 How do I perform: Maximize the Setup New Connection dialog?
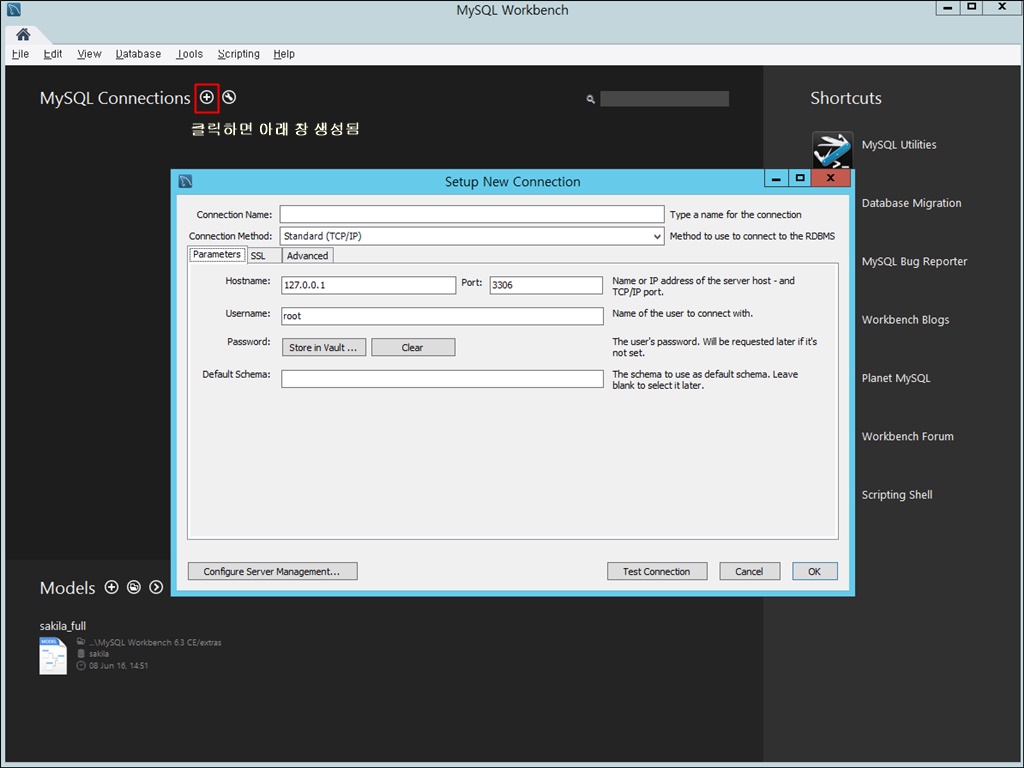tap(800, 178)
